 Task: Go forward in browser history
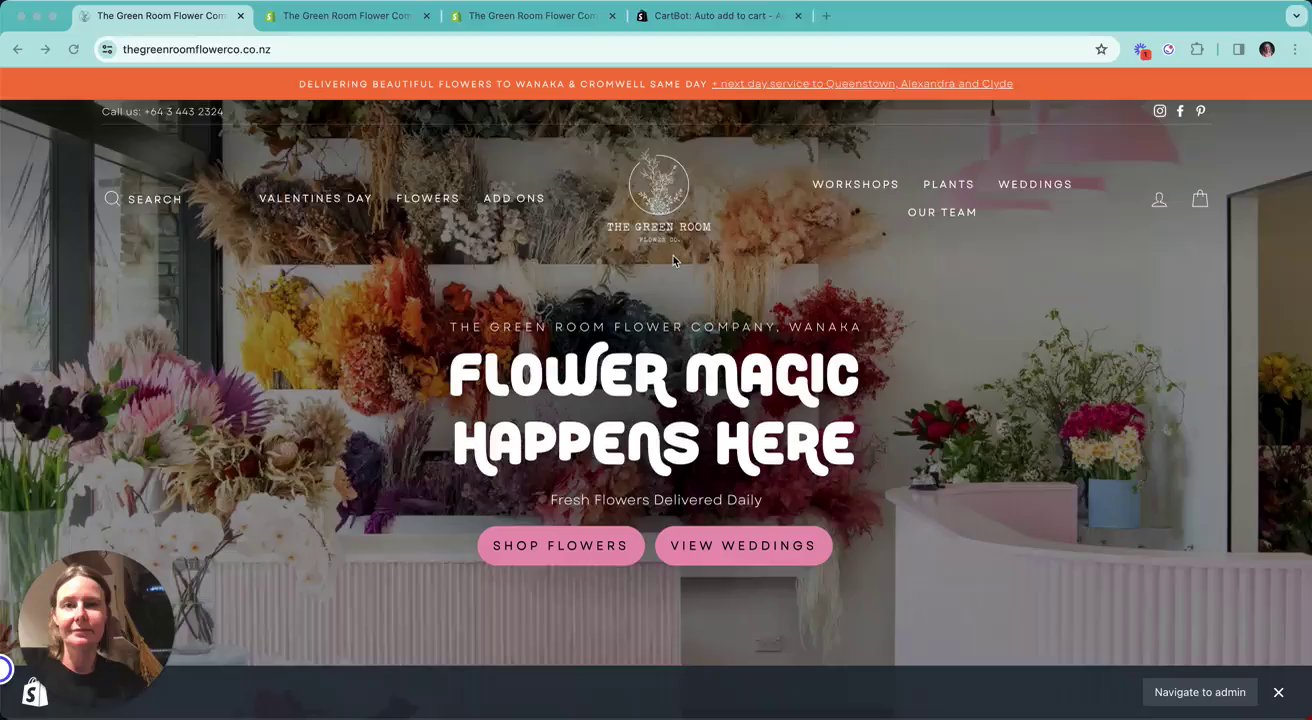[45, 49]
